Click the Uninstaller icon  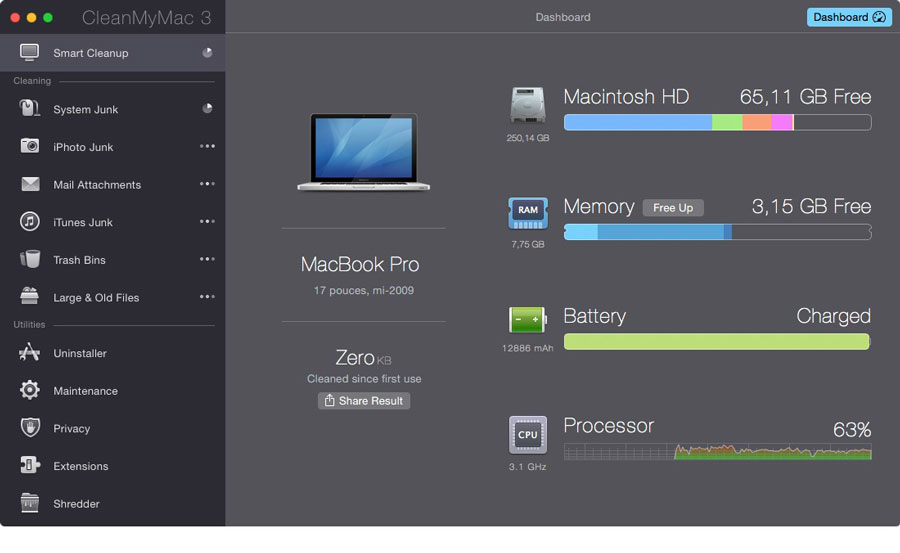point(29,352)
